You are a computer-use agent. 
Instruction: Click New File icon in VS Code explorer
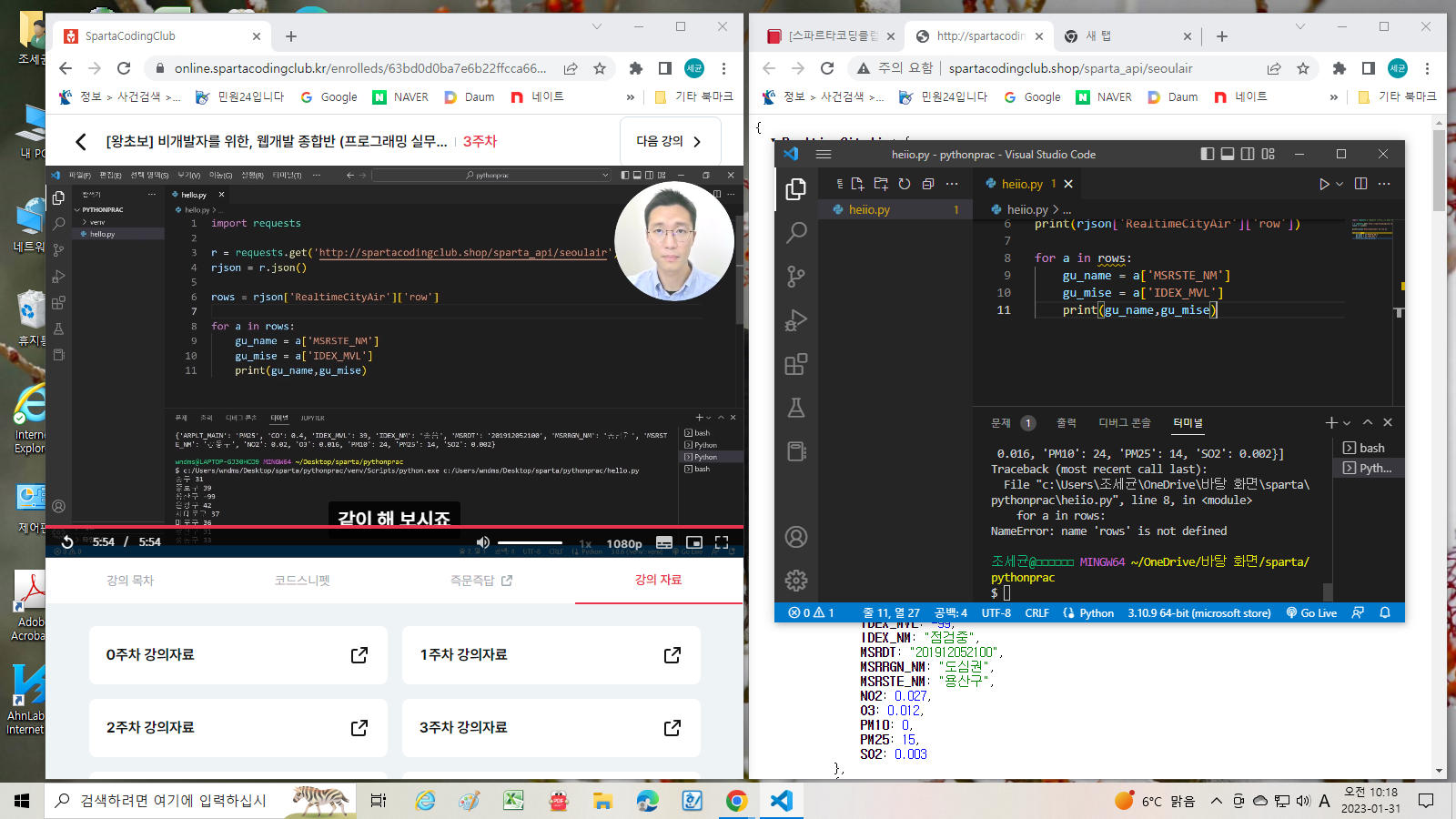click(x=857, y=184)
